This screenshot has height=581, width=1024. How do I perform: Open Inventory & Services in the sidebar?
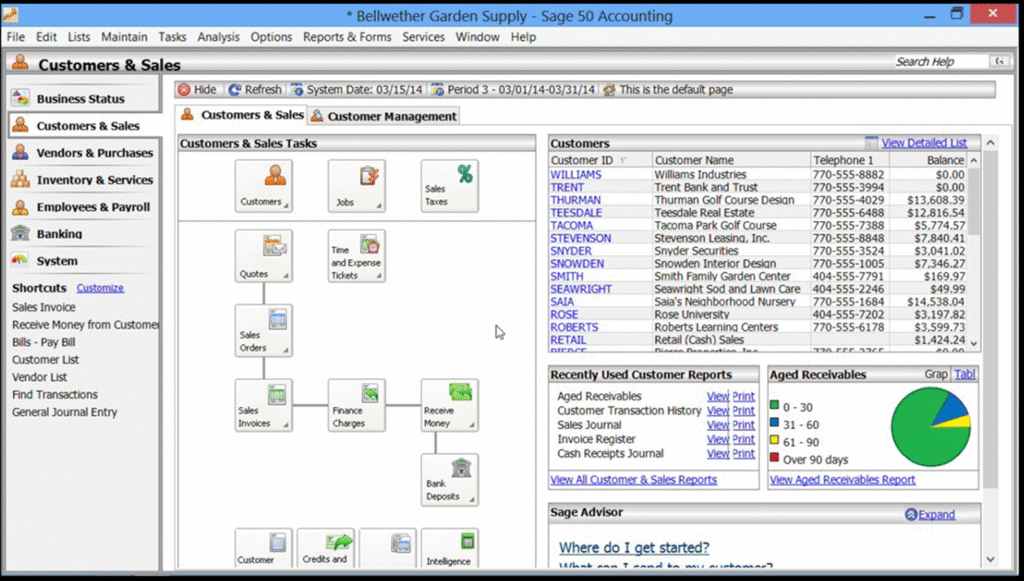[84, 180]
